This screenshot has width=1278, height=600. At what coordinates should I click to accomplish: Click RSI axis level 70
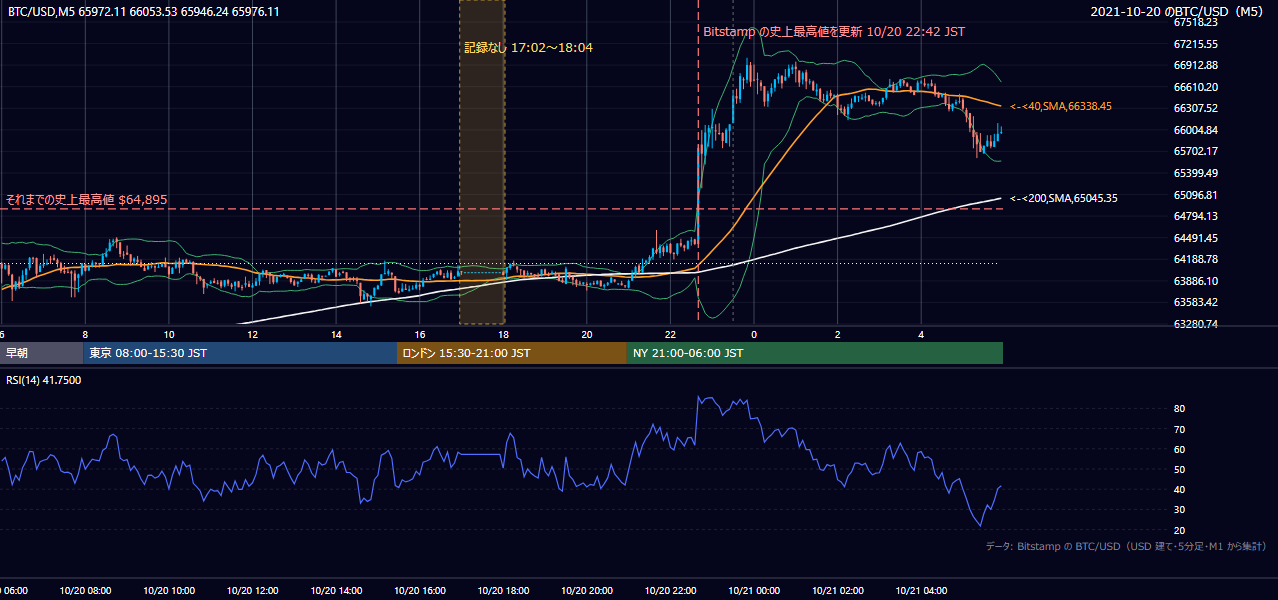point(1179,429)
